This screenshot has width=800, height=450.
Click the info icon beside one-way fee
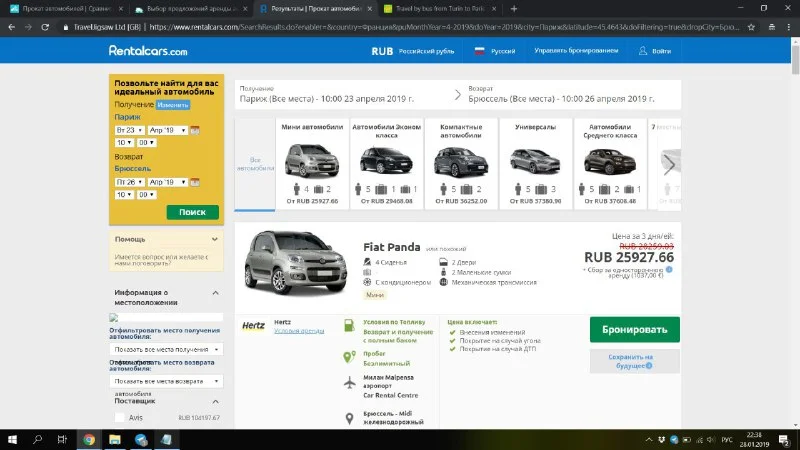669,270
